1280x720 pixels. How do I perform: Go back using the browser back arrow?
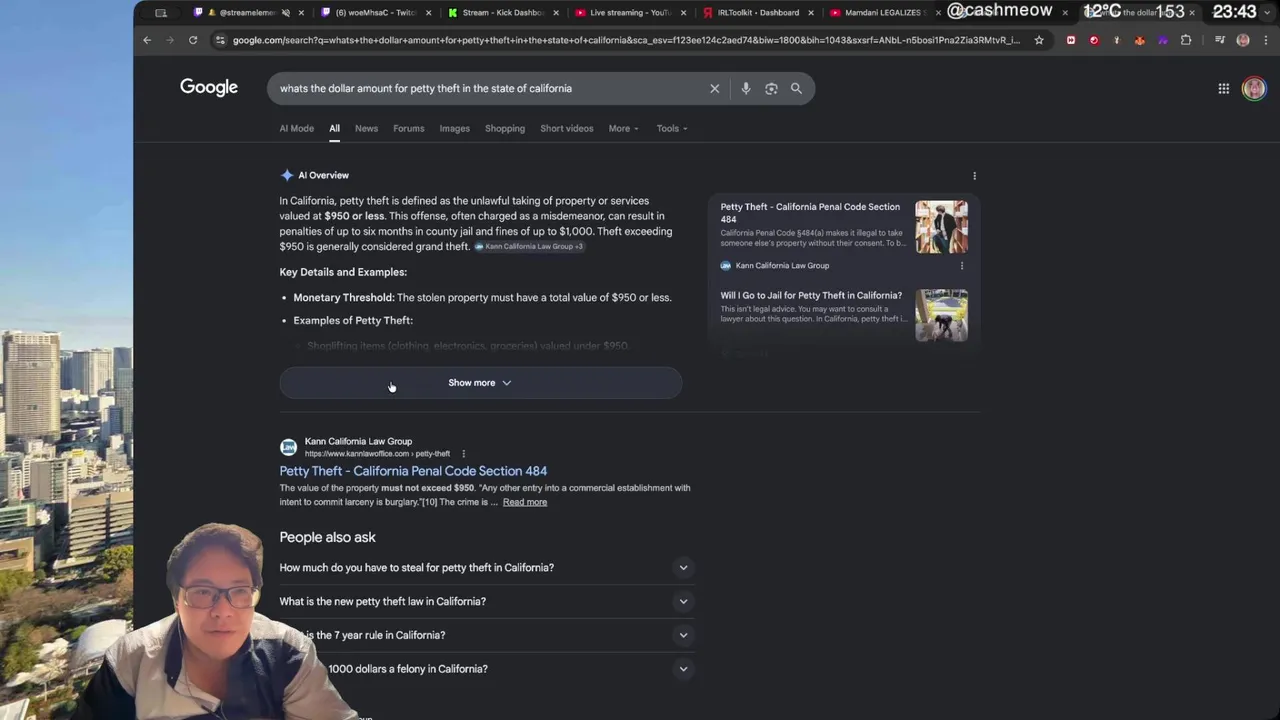(147, 40)
